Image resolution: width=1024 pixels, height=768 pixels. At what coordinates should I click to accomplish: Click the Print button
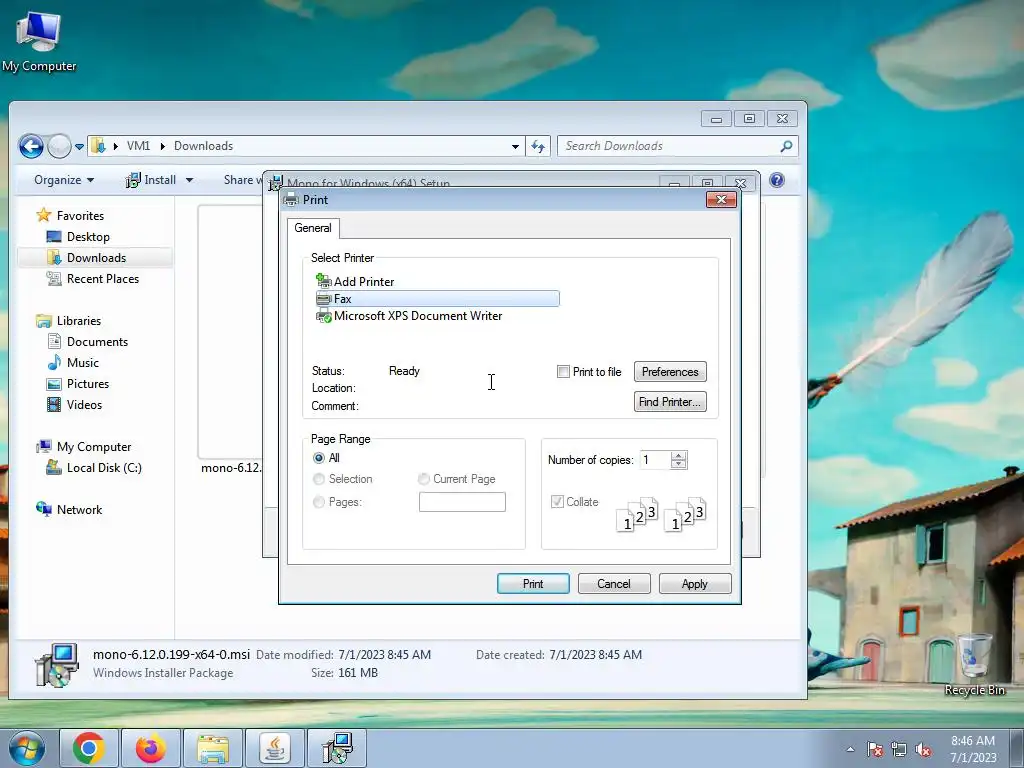point(533,584)
